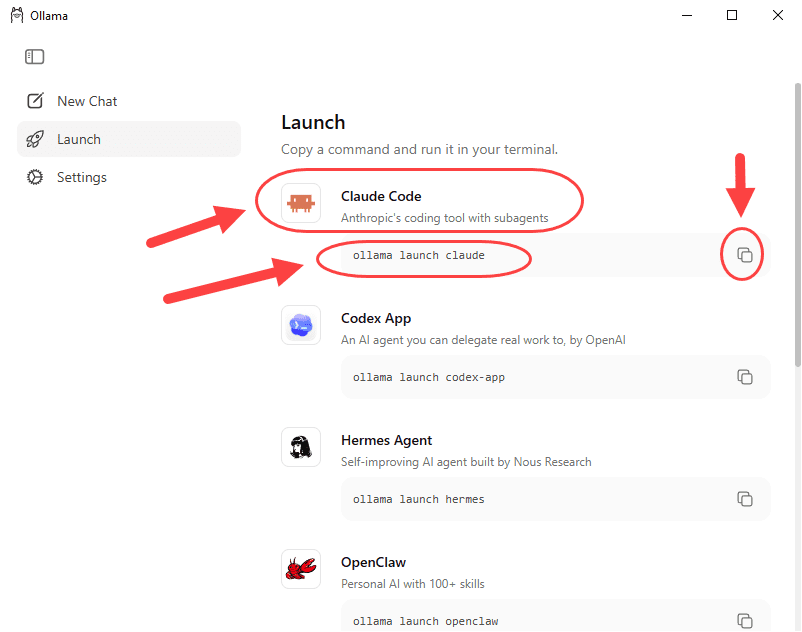Viewport: 802px width, 632px height.
Task: Click the vertical scrollbar thumb
Action: (797, 224)
